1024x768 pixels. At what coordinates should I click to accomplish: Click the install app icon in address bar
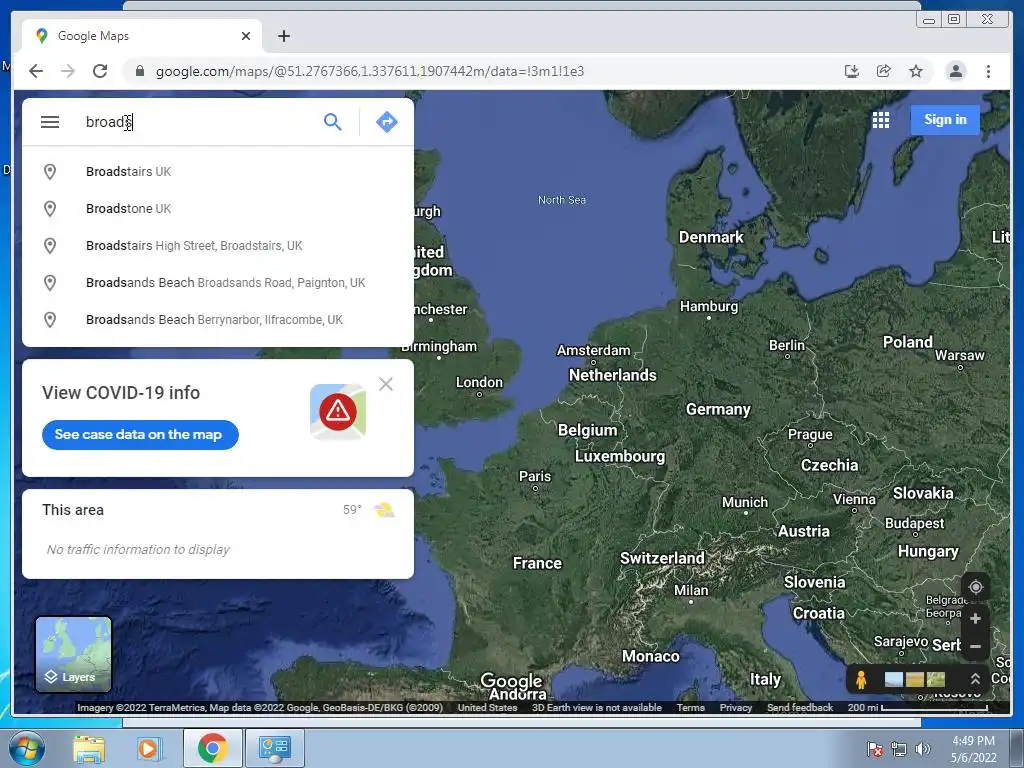[x=852, y=71]
